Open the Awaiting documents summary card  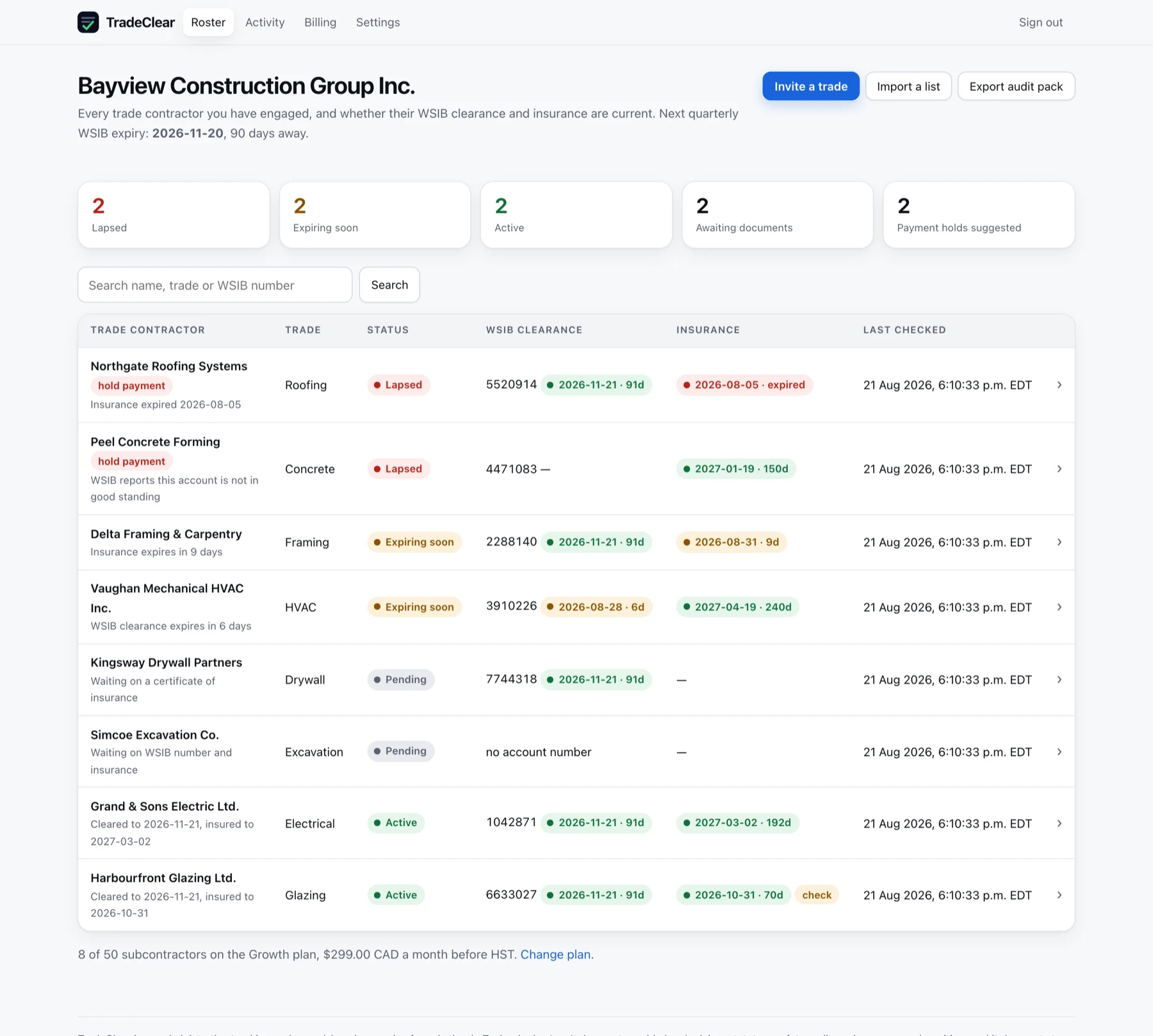point(778,215)
